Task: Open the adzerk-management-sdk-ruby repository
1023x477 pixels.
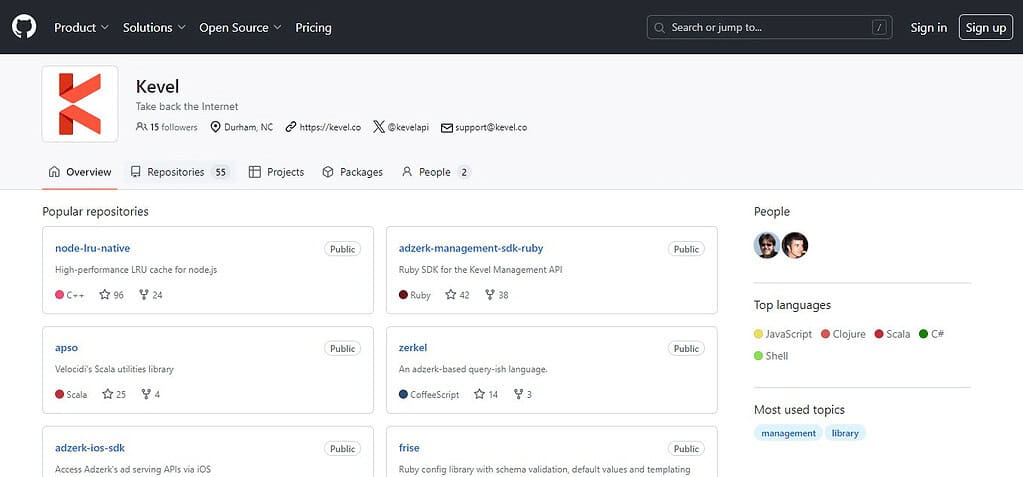Action: [471, 249]
